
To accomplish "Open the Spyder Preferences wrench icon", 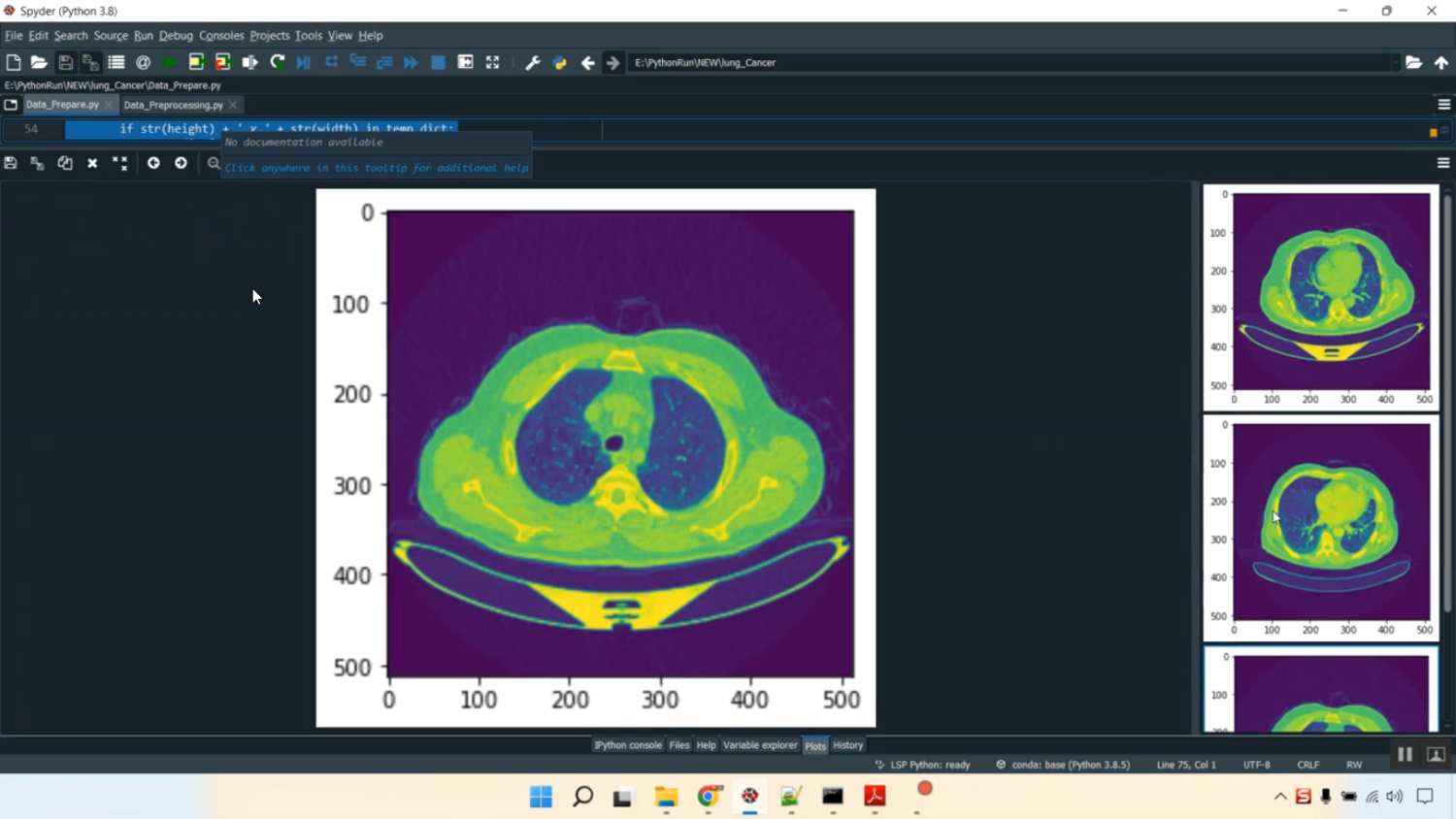I will pyautogui.click(x=532, y=62).
